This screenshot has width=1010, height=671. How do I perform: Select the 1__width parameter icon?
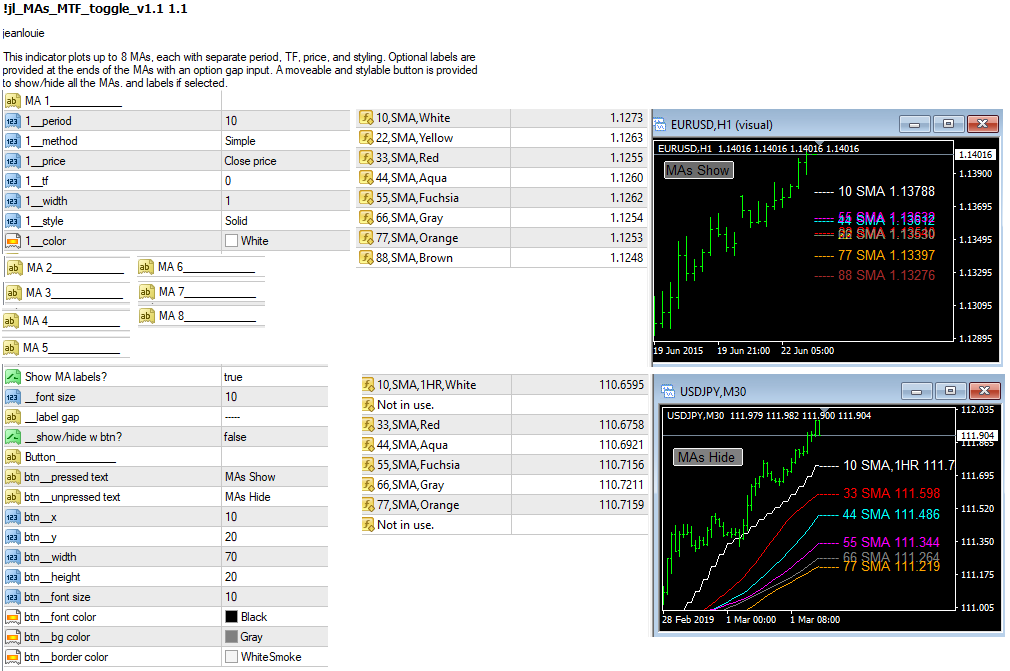tap(12, 201)
